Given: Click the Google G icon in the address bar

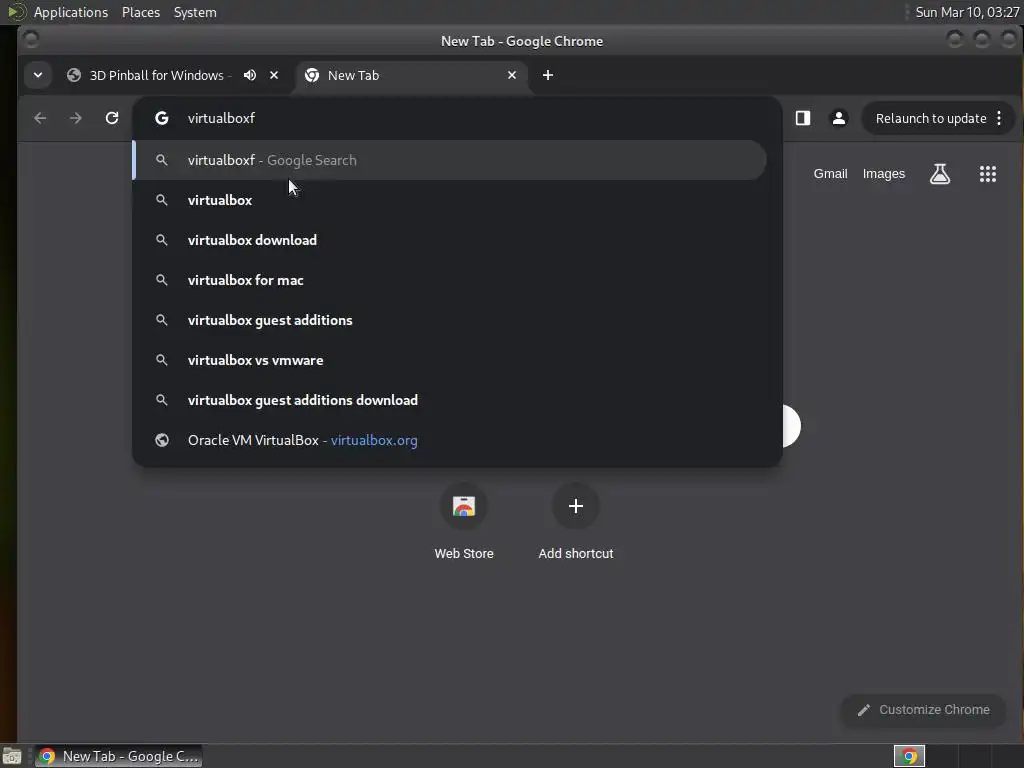Looking at the screenshot, I should [161, 118].
